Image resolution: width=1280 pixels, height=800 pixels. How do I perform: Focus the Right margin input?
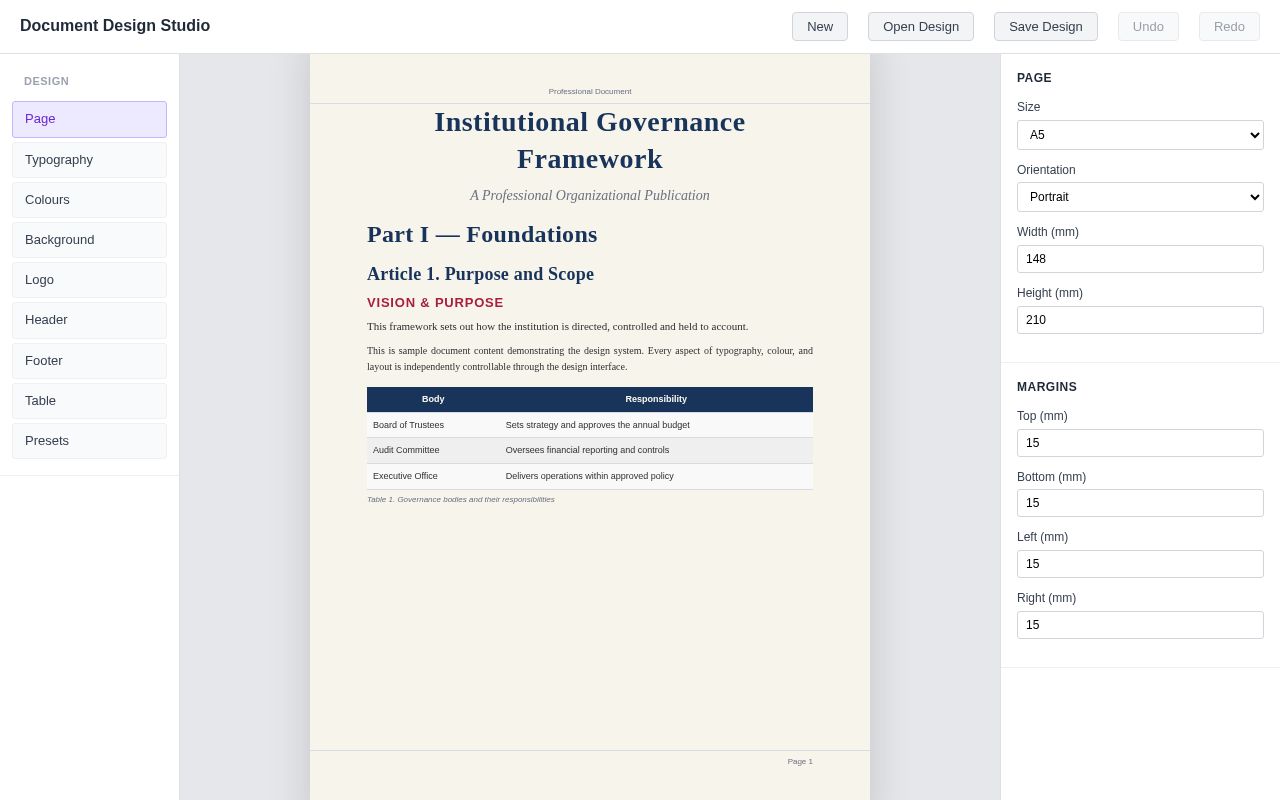[x=1140, y=625]
